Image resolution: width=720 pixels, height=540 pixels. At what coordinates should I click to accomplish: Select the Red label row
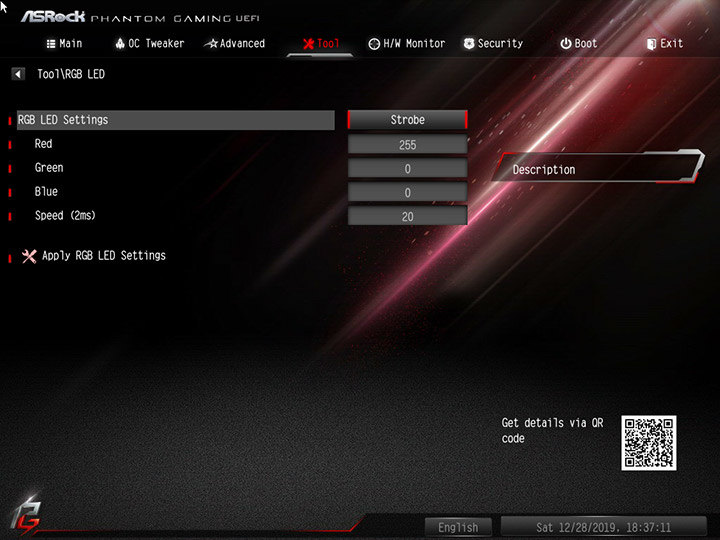pos(43,144)
